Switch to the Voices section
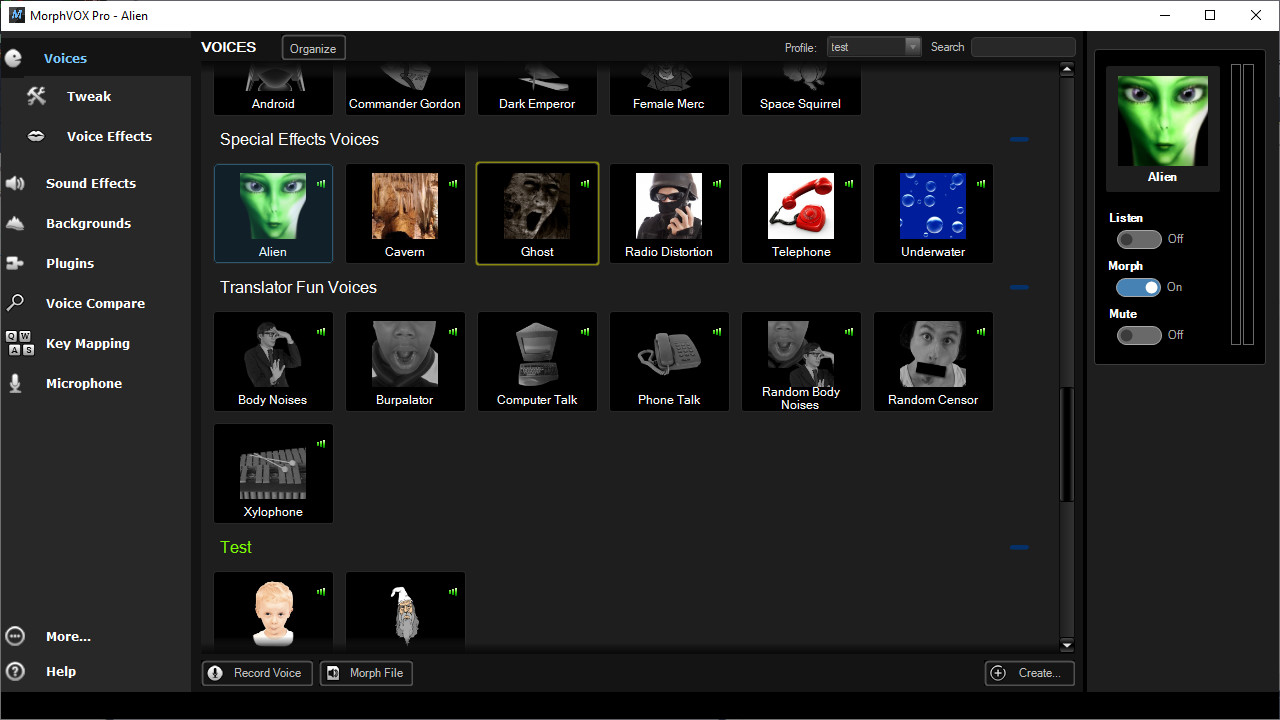Screen dimensions: 1280x720 pos(65,58)
